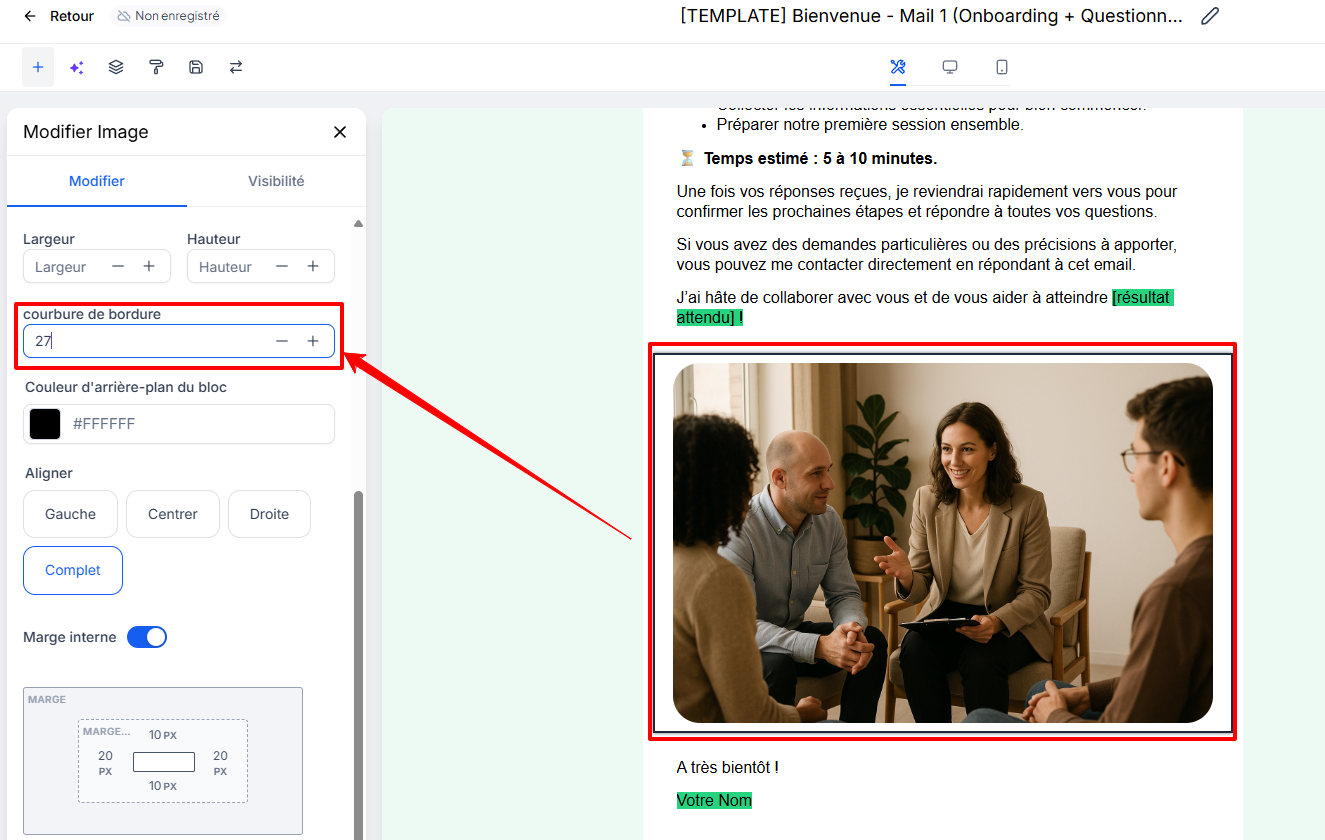Click the Modifier Image panel title
The height and width of the screenshot is (840, 1325).
(86, 132)
